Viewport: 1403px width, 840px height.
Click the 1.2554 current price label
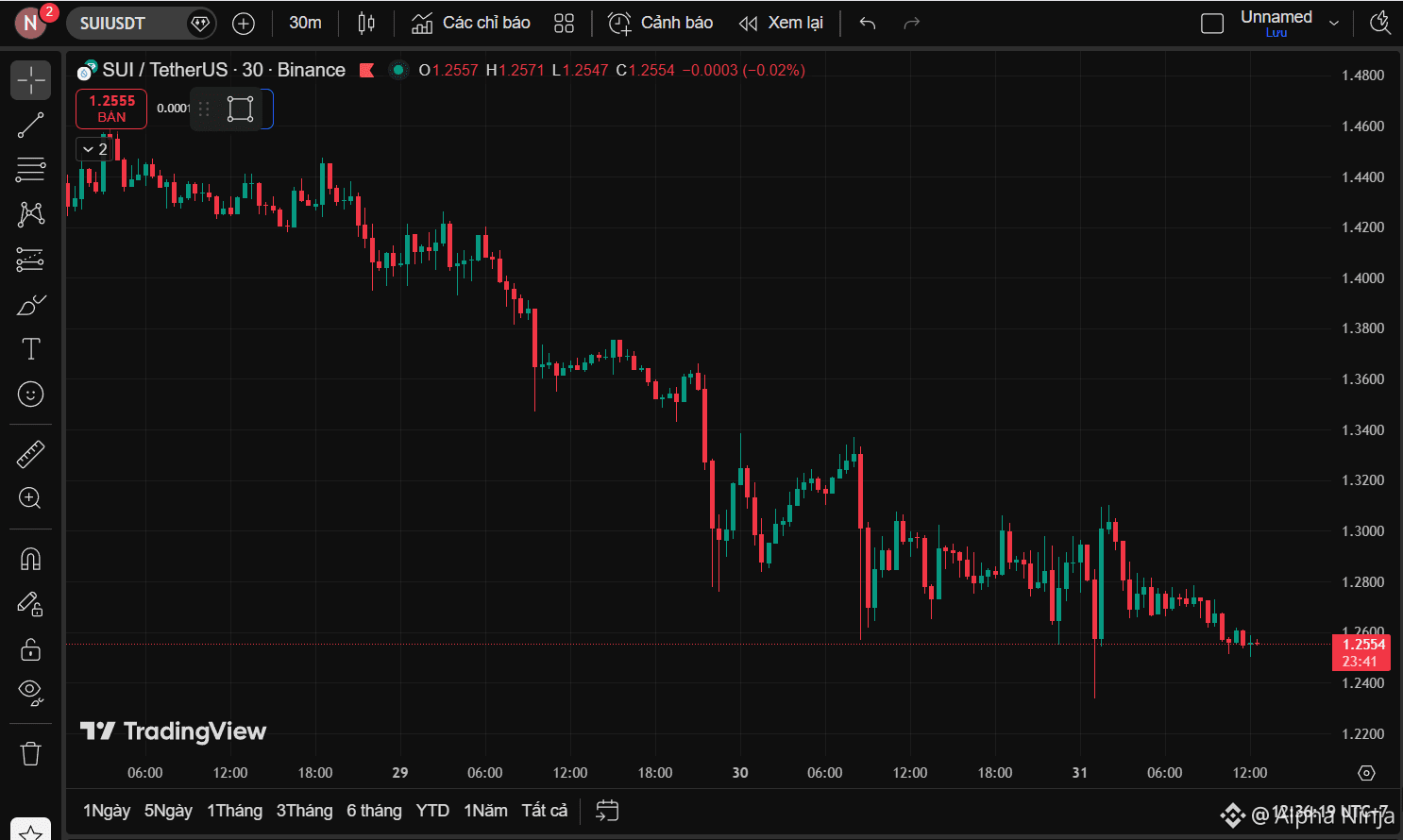1361,652
